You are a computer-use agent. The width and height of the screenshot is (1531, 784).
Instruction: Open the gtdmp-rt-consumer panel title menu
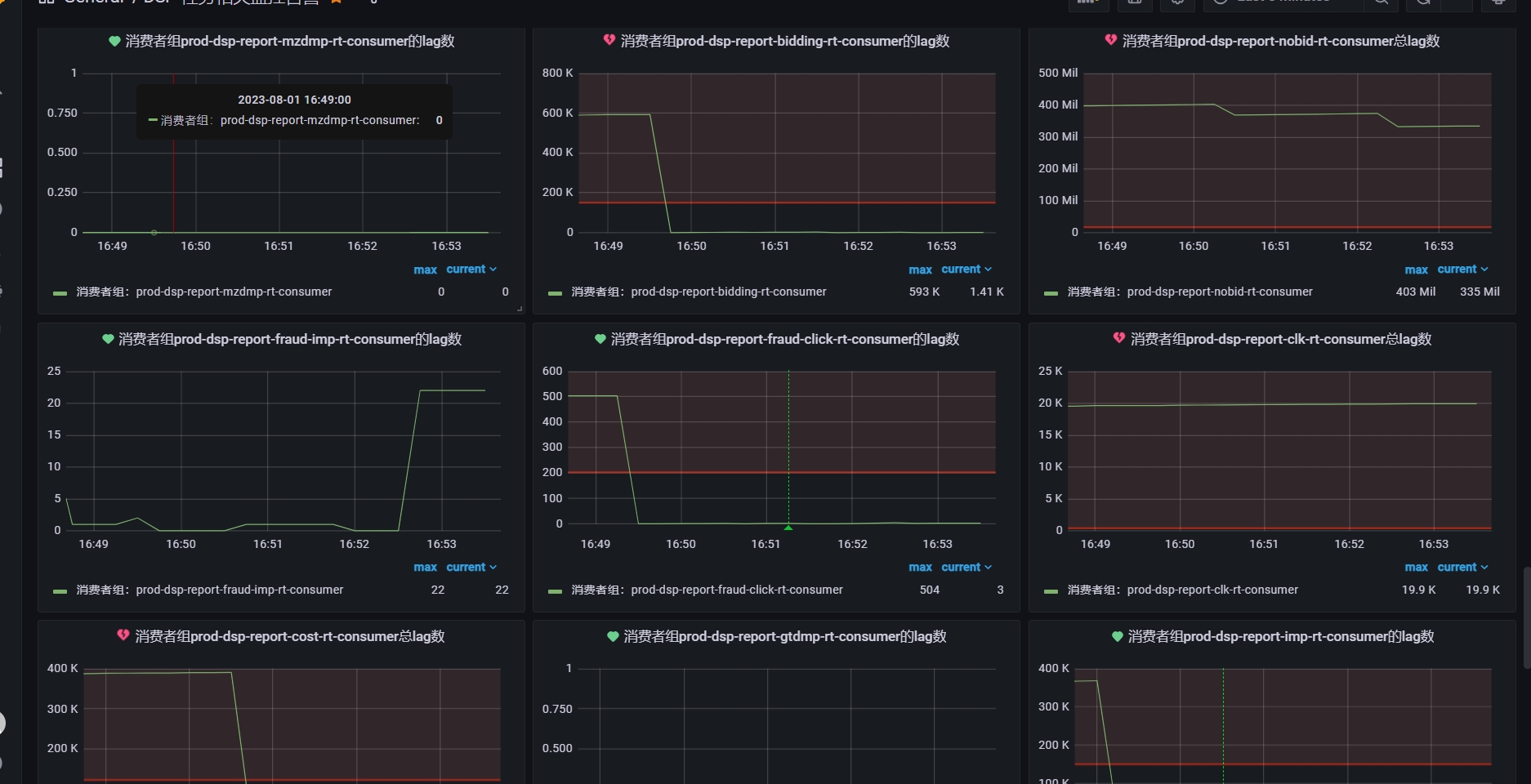(x=785, y=636)
